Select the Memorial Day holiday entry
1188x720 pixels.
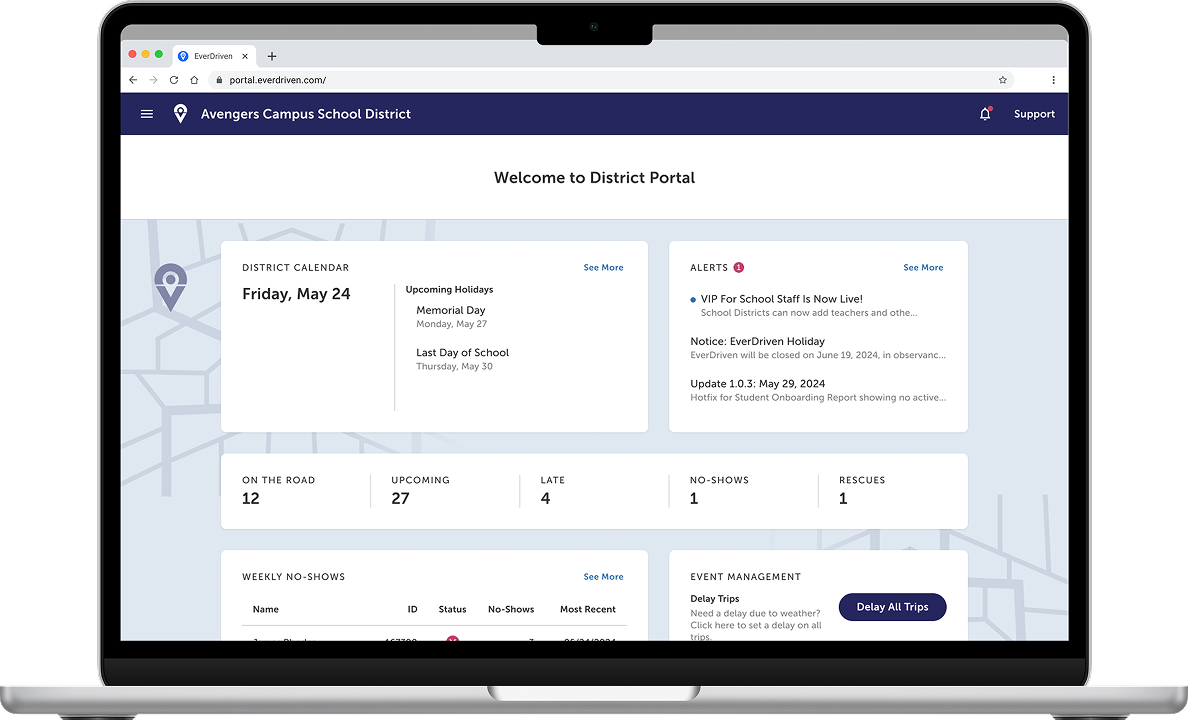click(452, 316)
